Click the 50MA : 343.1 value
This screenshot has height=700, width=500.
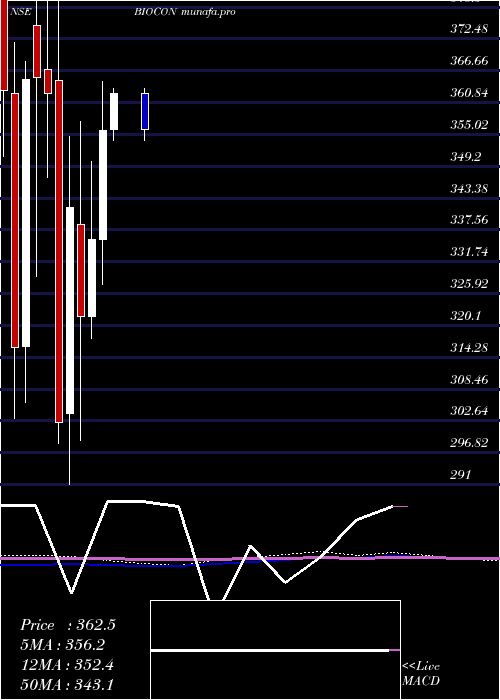click(x=69, y=685)
